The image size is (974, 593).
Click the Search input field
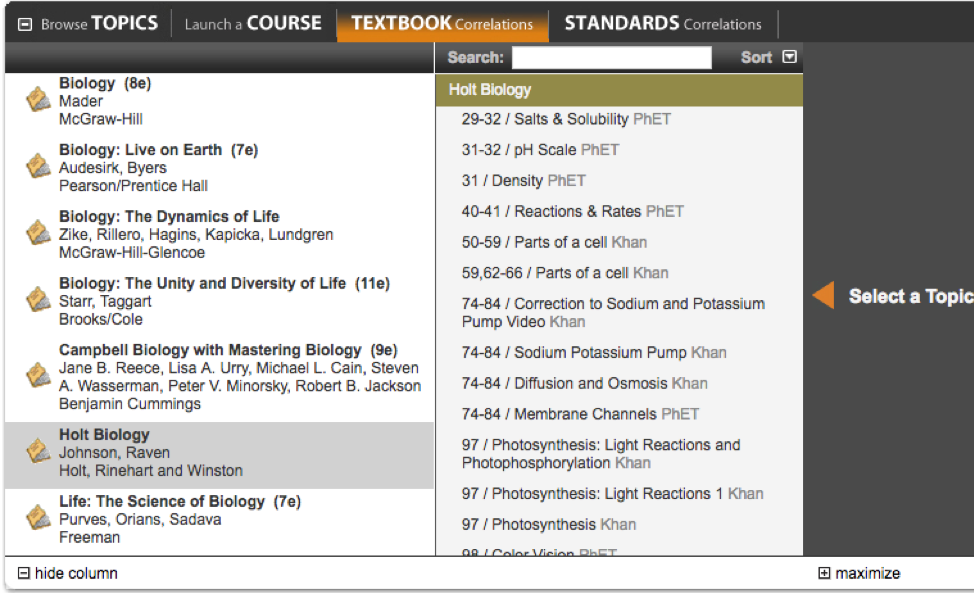point(612,57)
